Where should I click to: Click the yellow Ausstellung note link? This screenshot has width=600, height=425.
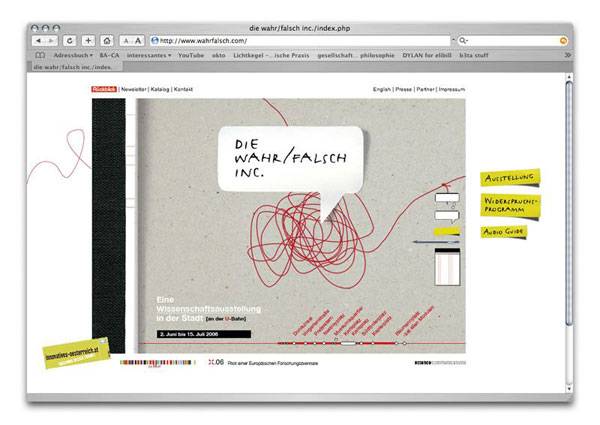[509, 178]
